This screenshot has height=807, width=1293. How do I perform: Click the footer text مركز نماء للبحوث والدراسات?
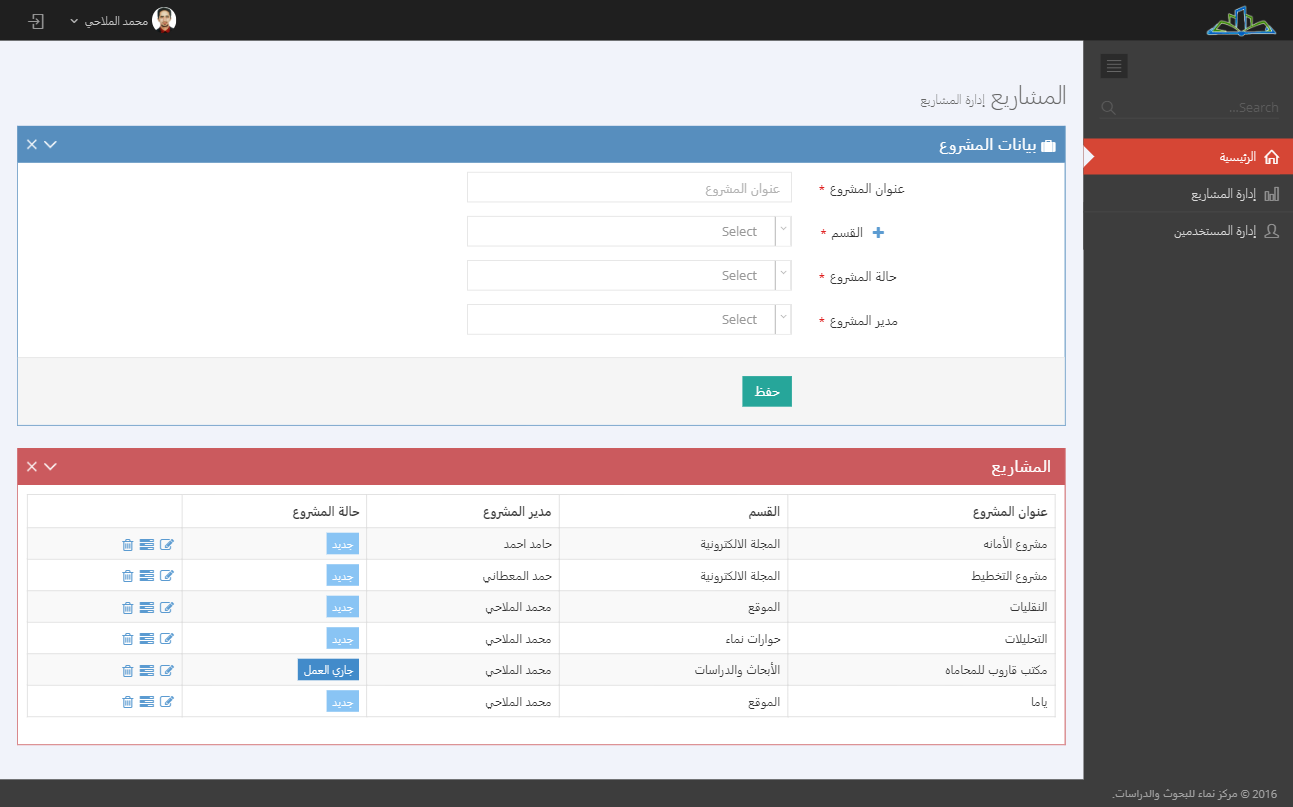point(1174,794)
